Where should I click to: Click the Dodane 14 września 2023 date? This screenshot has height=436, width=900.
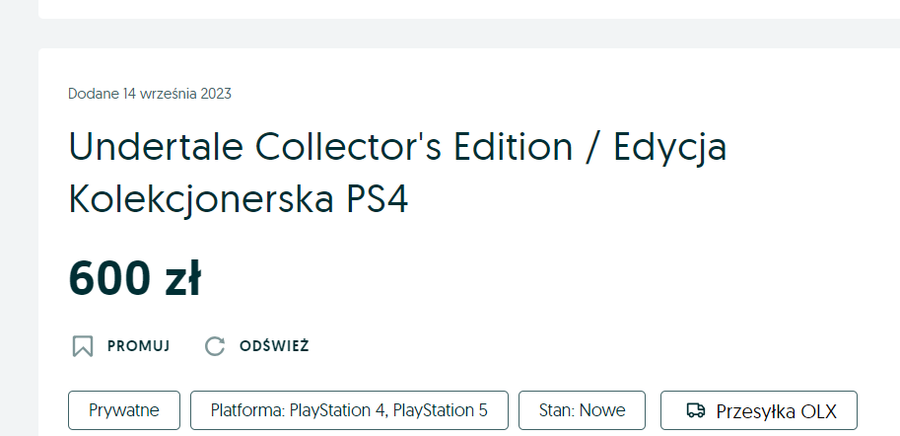pyautogui.click(x=150, y=94)
